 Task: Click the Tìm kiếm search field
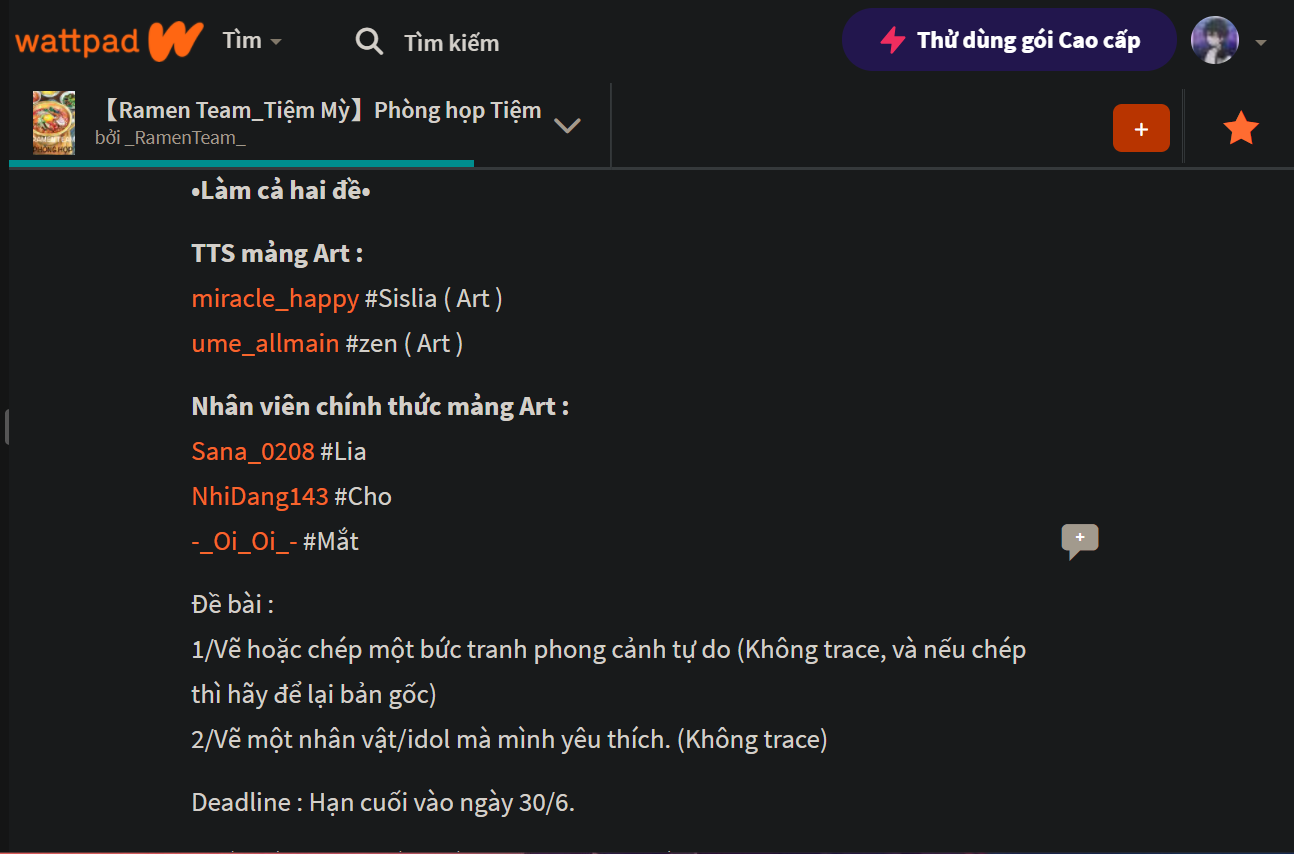pos(451,43)
